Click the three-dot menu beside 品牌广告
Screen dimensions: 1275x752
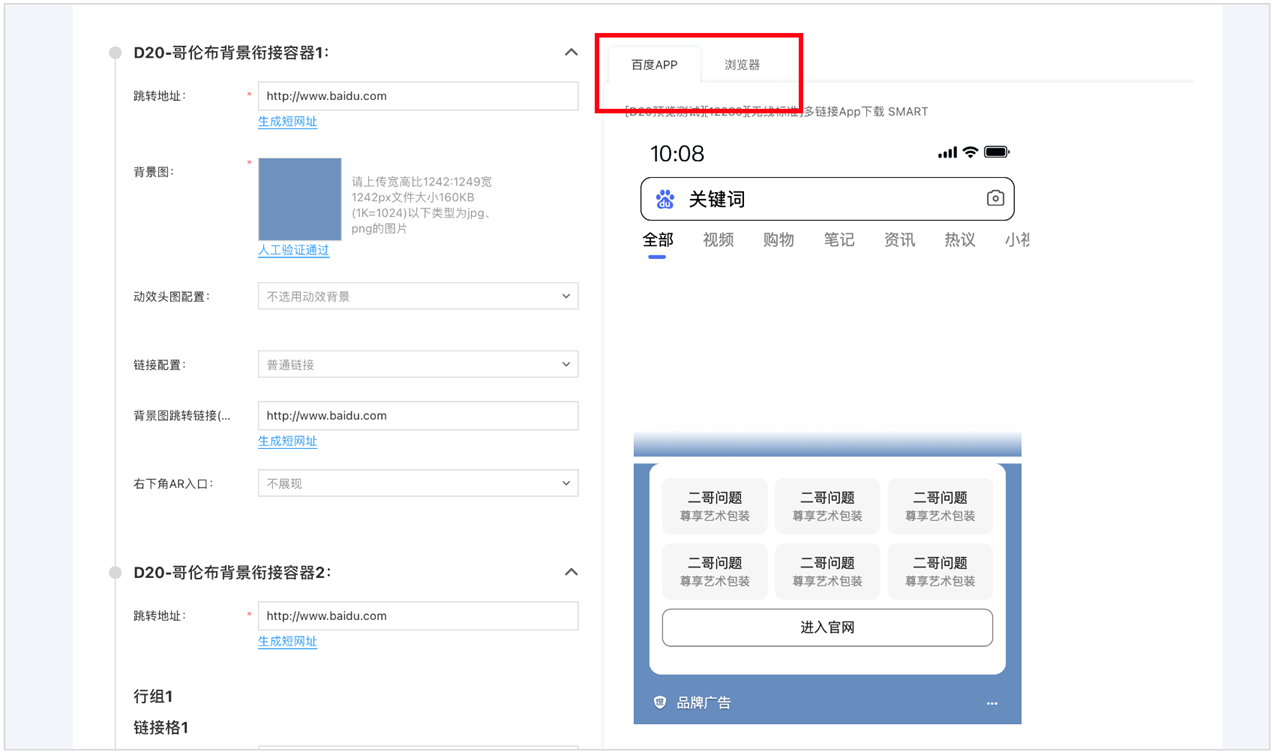pyautogui.click(x=992, y=703)
